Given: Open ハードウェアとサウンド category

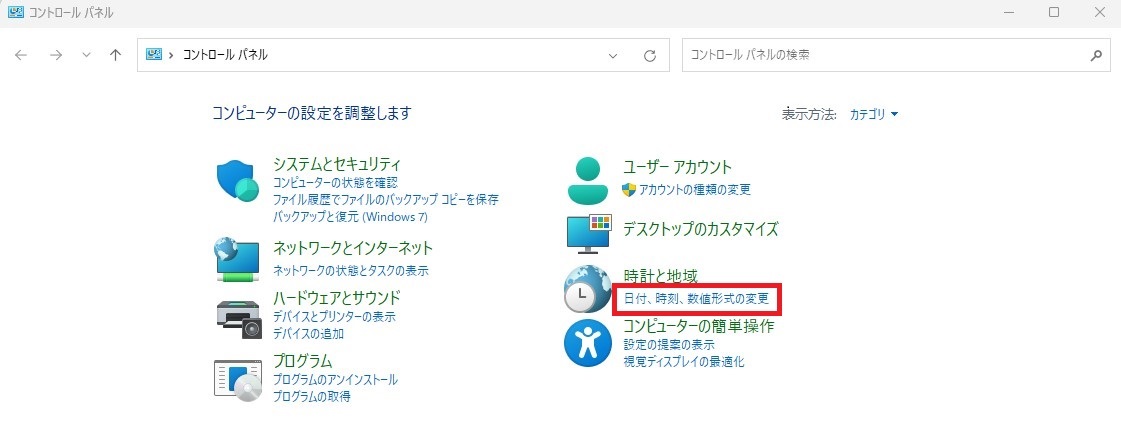Looking at the screenshot, I should click(337, 297).
